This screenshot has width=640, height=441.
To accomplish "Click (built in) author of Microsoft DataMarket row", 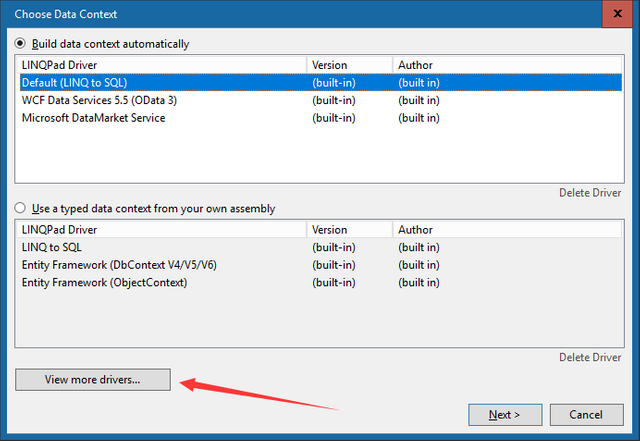I will pos(419,118).
